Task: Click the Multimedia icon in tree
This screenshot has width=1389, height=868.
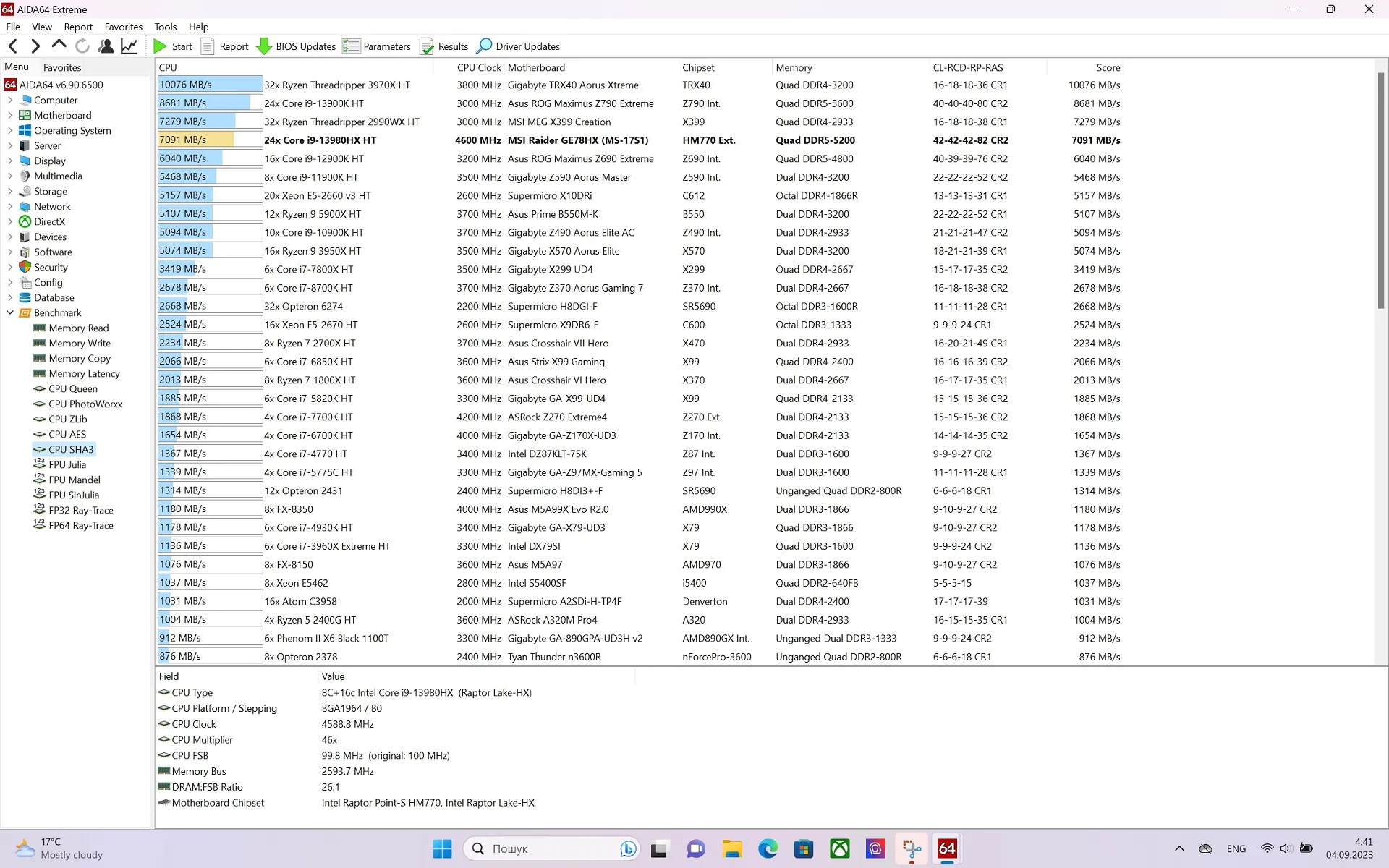Action: click(x=25, y=176)
